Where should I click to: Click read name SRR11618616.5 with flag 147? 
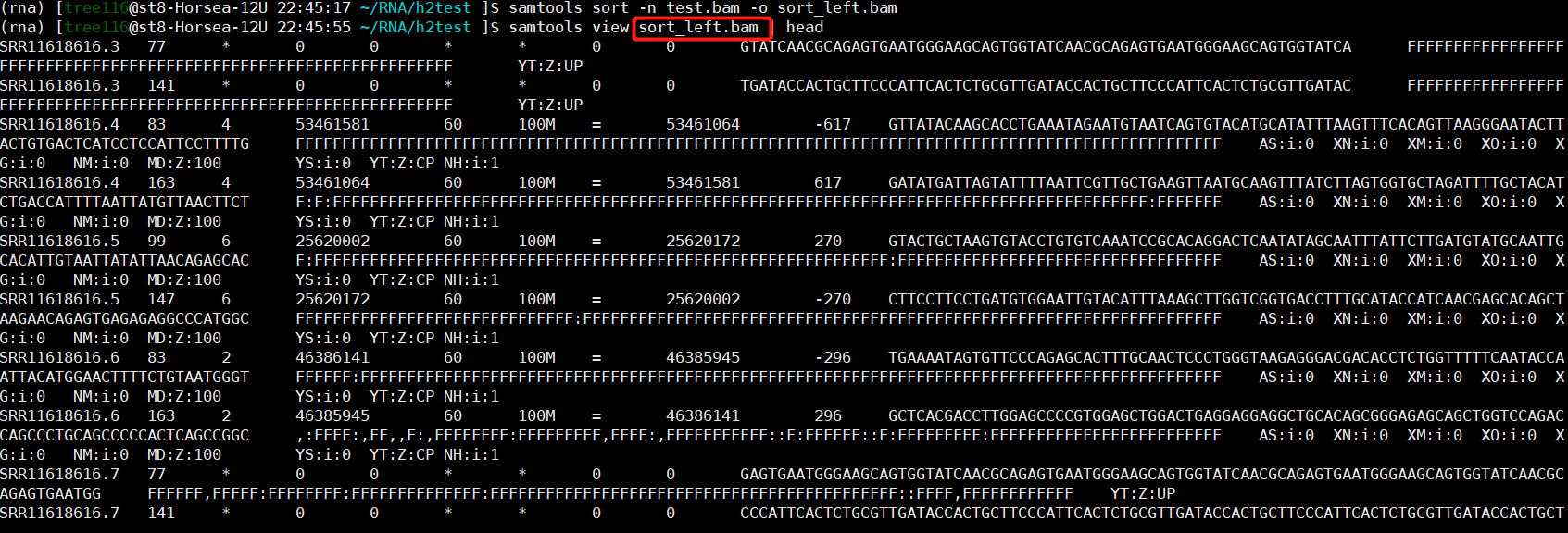tap(60, 299)
